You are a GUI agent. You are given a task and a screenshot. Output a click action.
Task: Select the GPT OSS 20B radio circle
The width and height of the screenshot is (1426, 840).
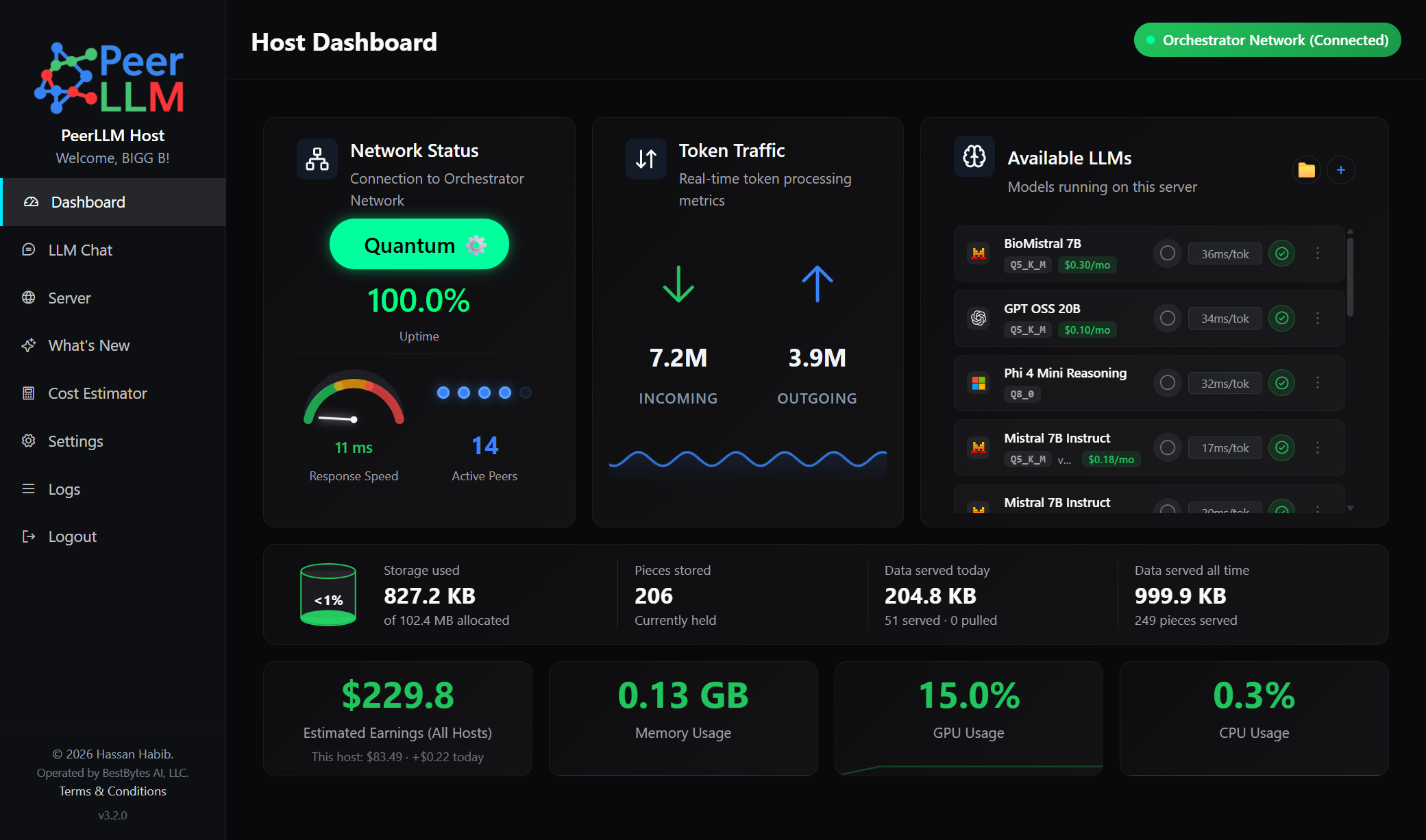pyautogui.click(x=1168, y=318)
